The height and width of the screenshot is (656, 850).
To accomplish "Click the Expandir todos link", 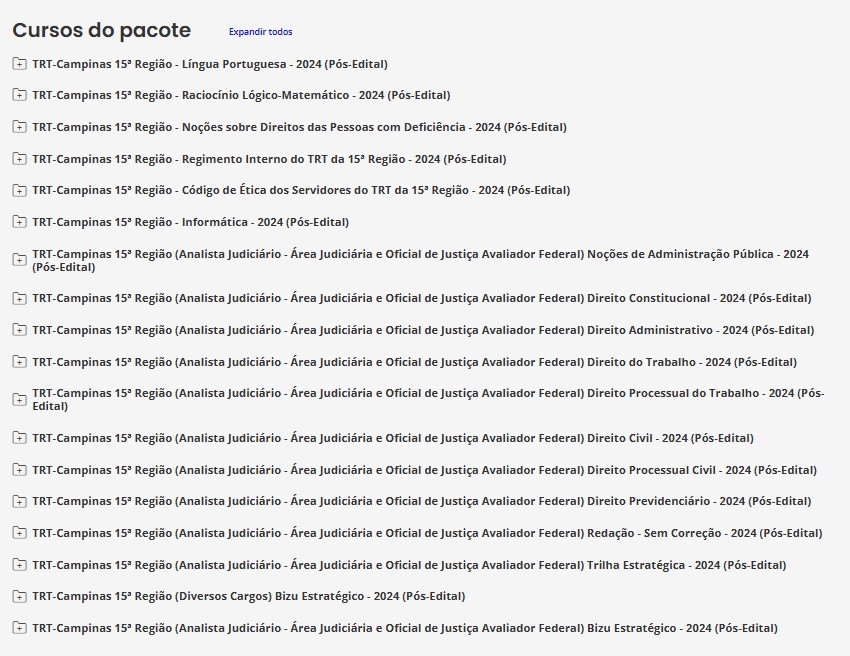I will point(260,32).
